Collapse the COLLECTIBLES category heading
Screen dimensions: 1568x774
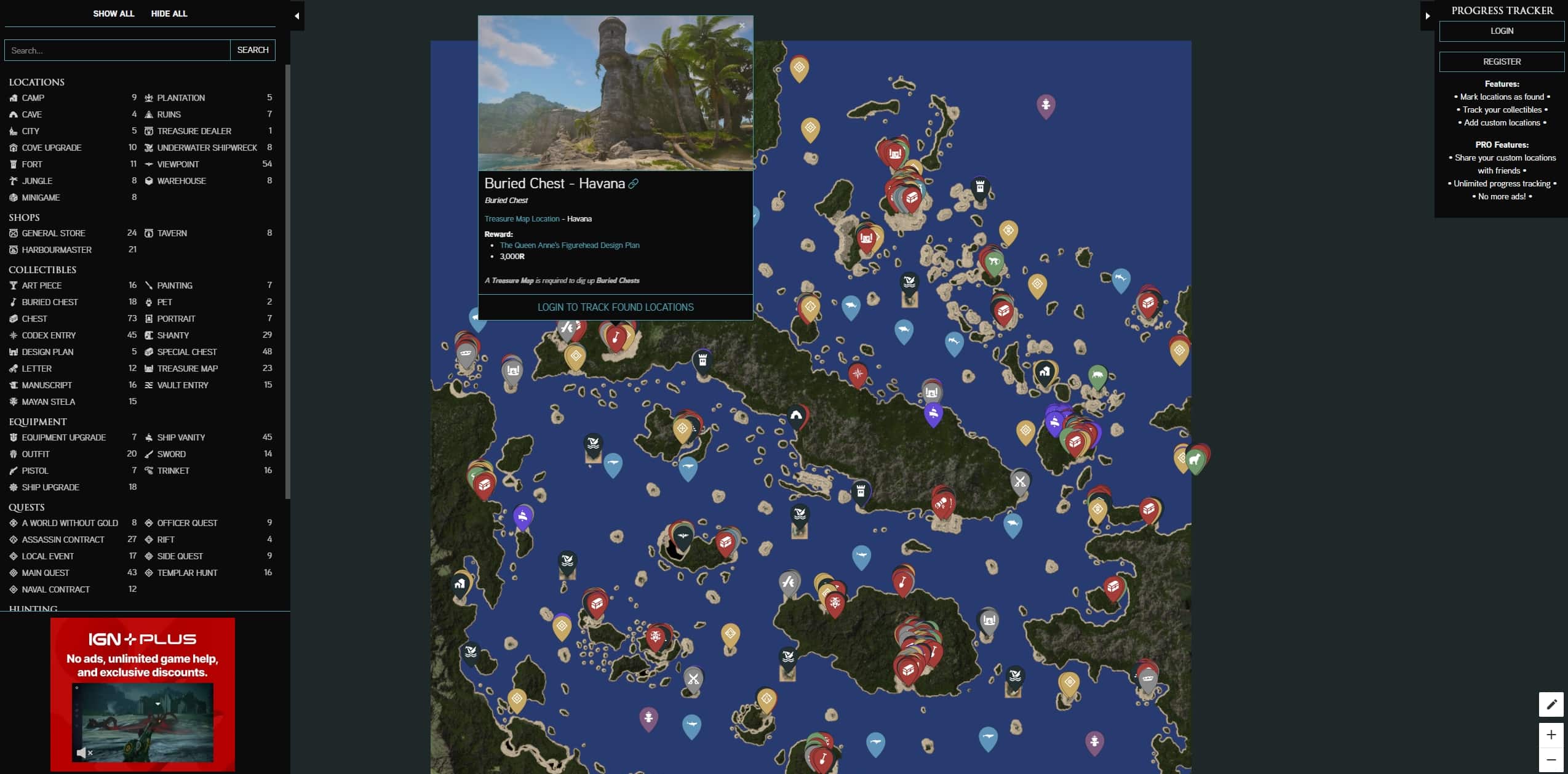coord(42,269)
